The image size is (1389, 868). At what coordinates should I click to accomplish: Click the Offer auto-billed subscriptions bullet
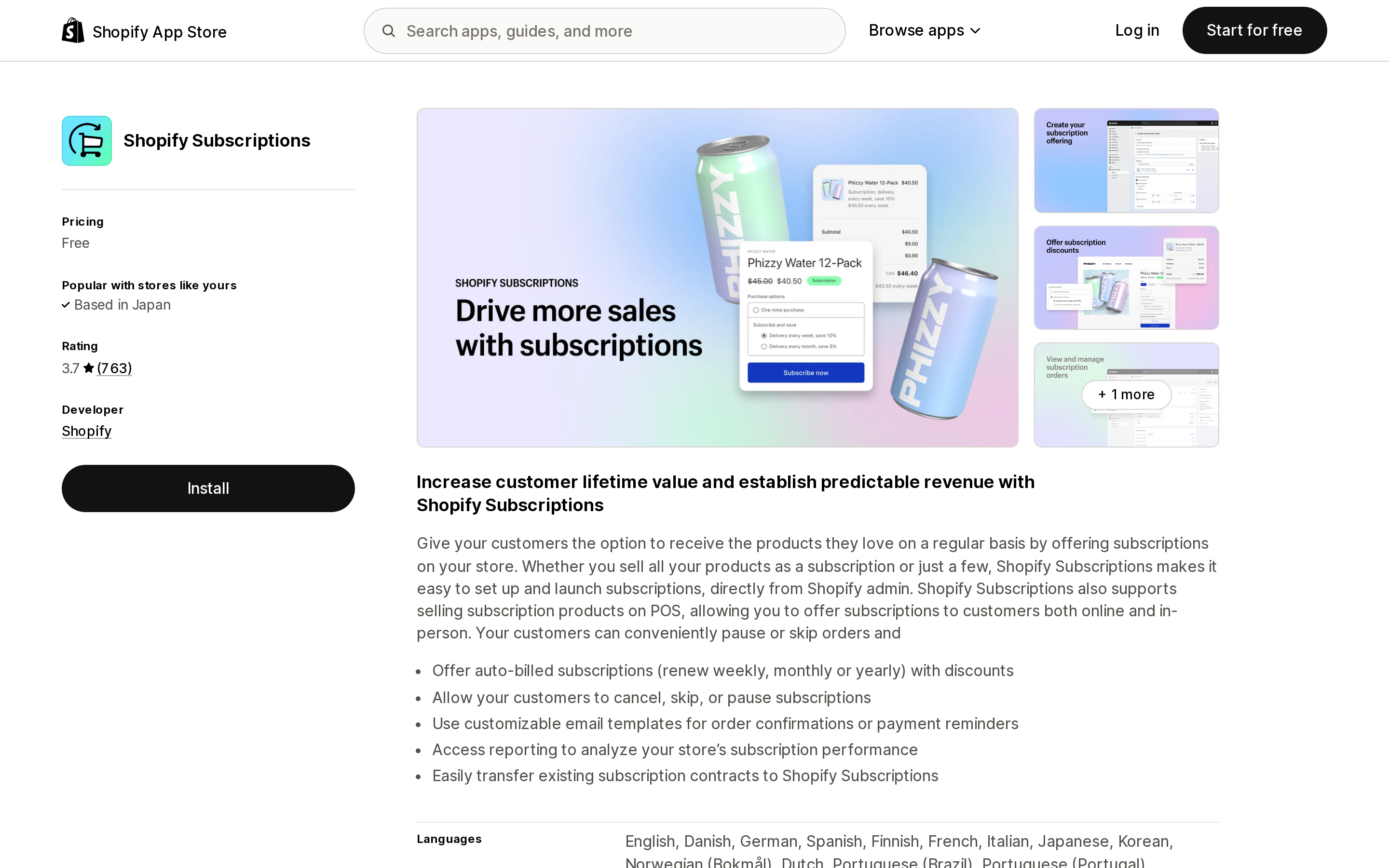(x=722, y=670)
